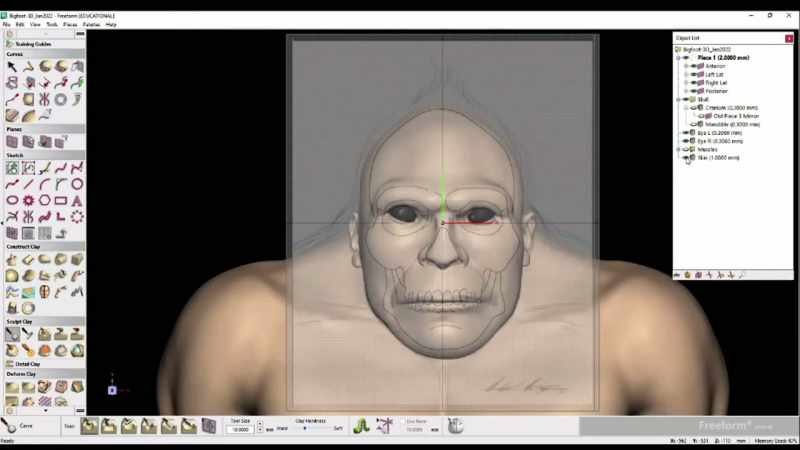The image size is (800, 450).
Task: Toggle visibility eye of Piece 1
Action: (x=686, y=58)
